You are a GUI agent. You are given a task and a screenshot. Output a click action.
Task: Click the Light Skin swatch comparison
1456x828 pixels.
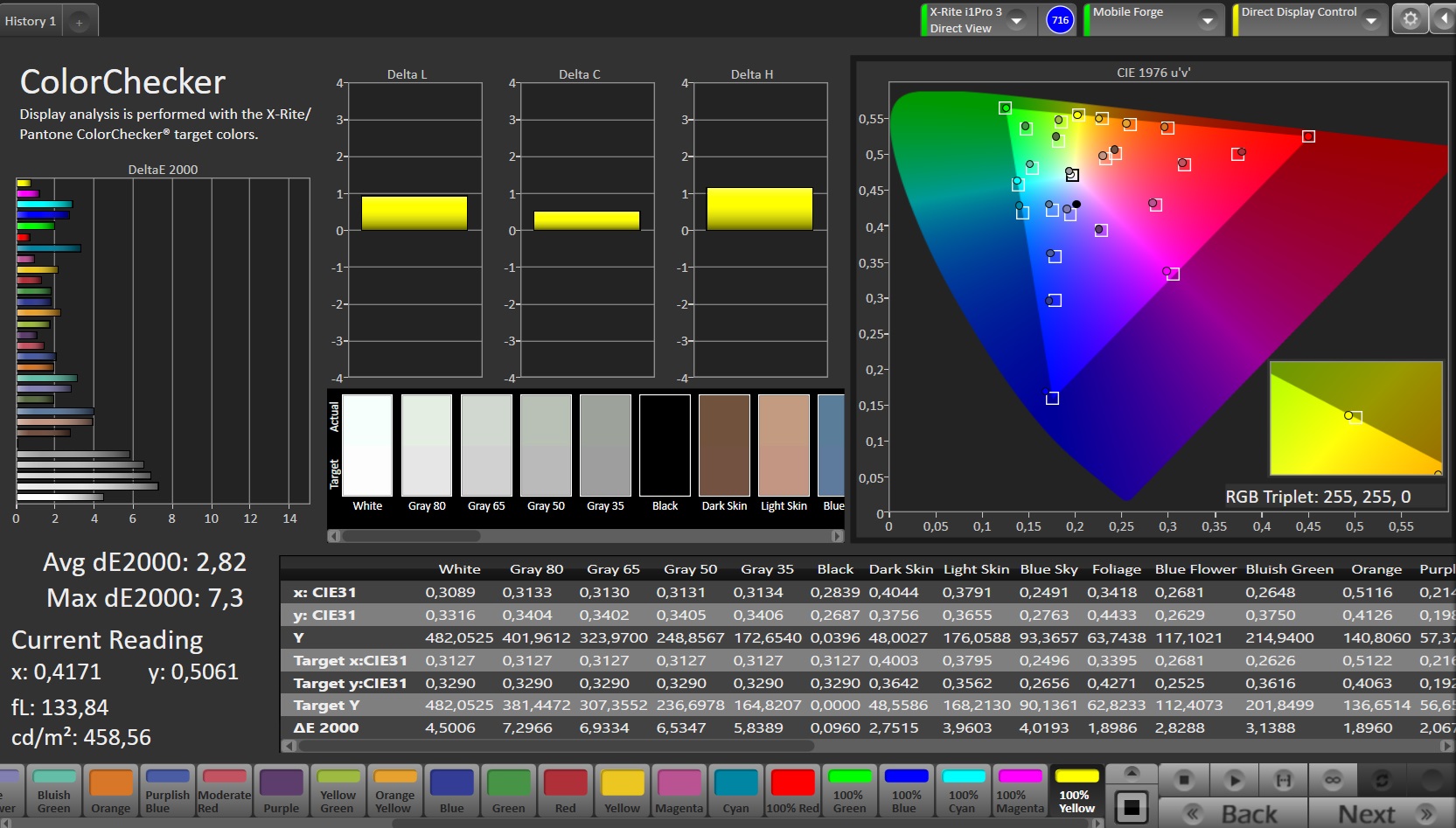coord(784,446)
